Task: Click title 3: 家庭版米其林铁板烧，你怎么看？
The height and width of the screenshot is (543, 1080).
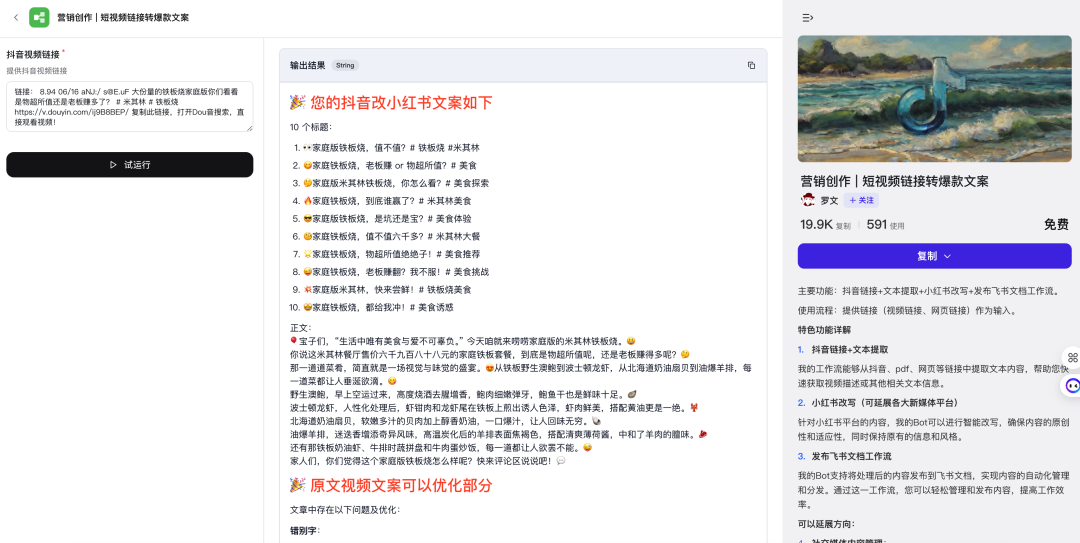Action: [x=395, y=183]
